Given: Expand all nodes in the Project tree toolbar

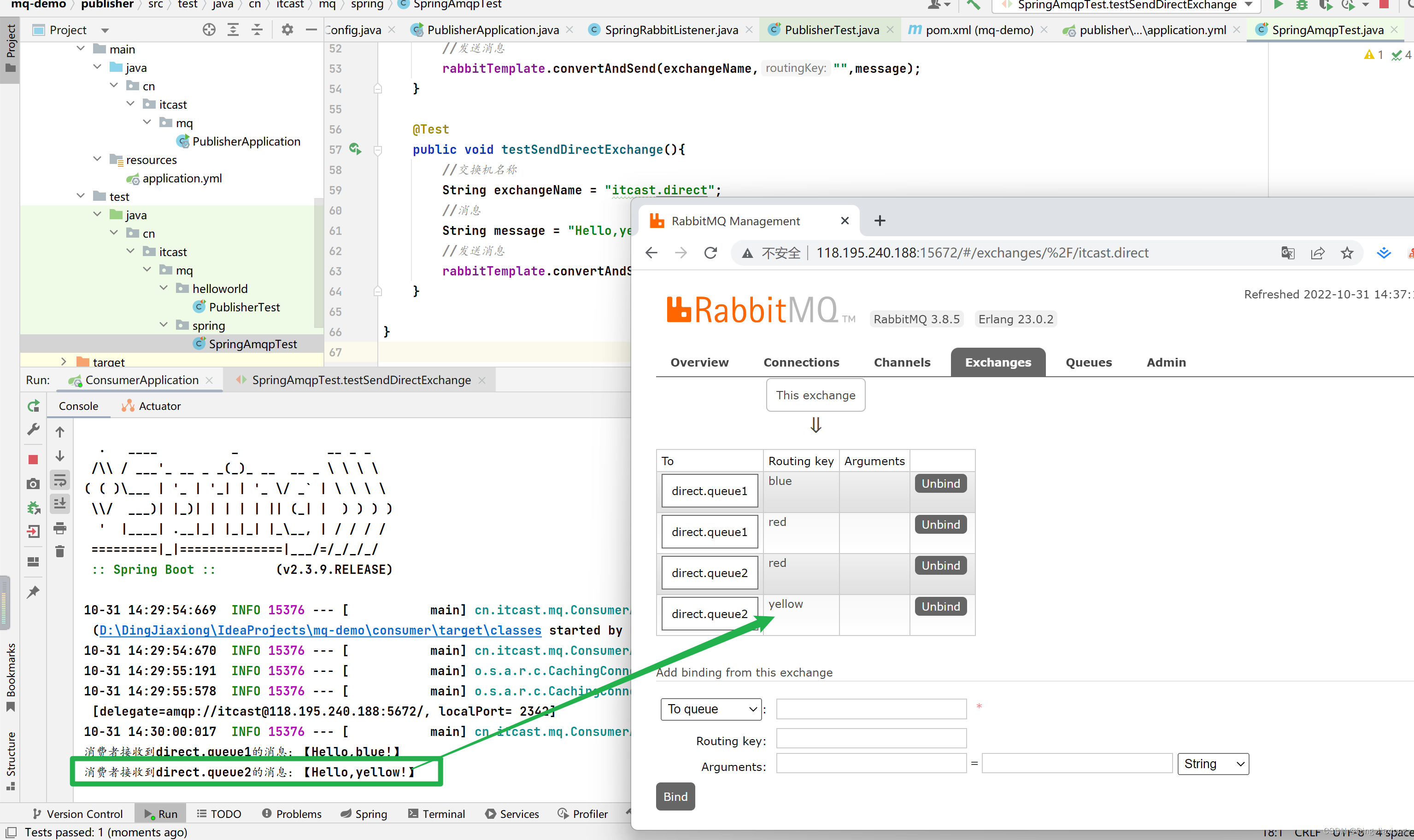Looking at the screenshot, I should pos(233,30).
